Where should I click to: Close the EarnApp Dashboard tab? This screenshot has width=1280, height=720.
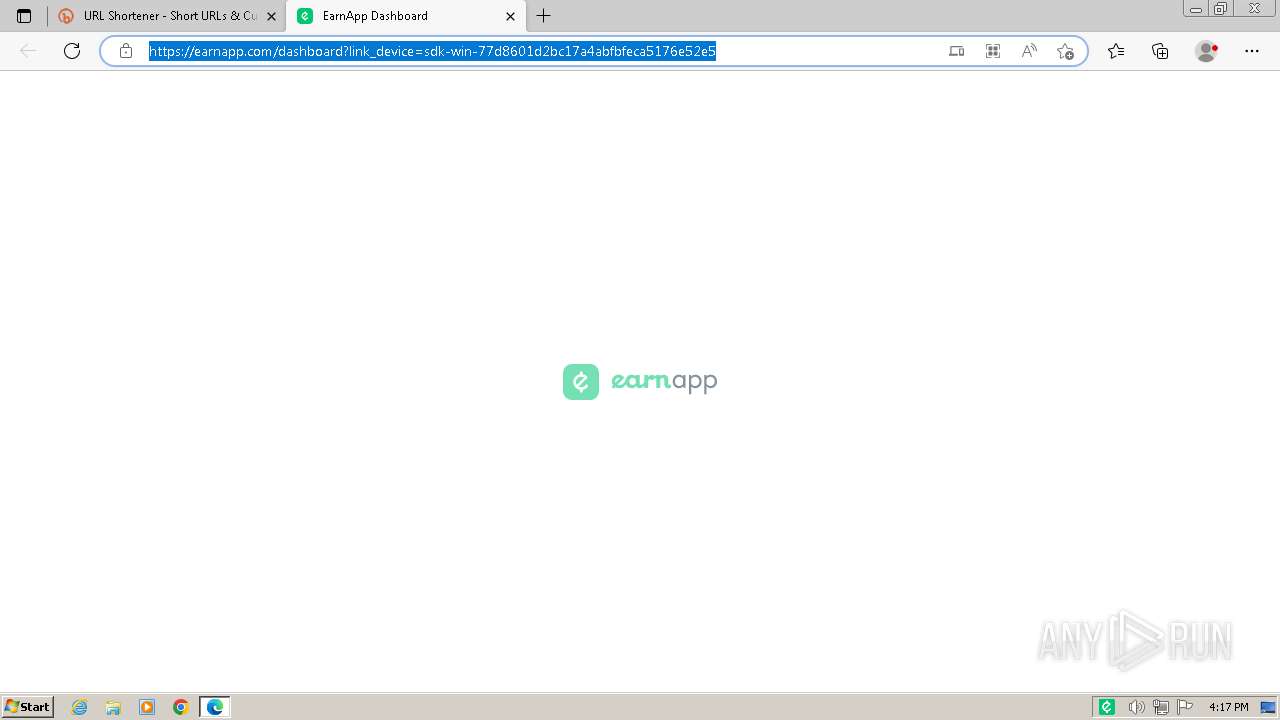[x=510, y=16]
